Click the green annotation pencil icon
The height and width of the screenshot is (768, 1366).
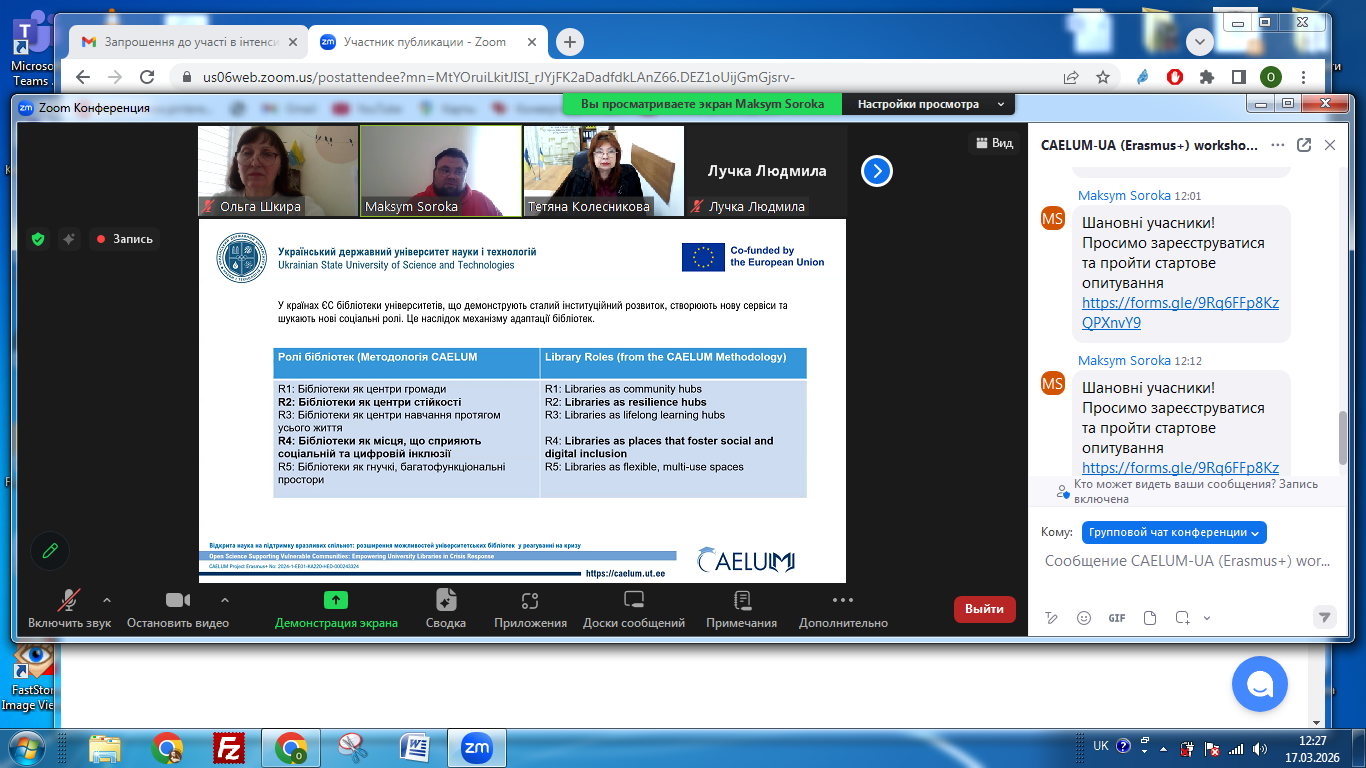[50, 551]
